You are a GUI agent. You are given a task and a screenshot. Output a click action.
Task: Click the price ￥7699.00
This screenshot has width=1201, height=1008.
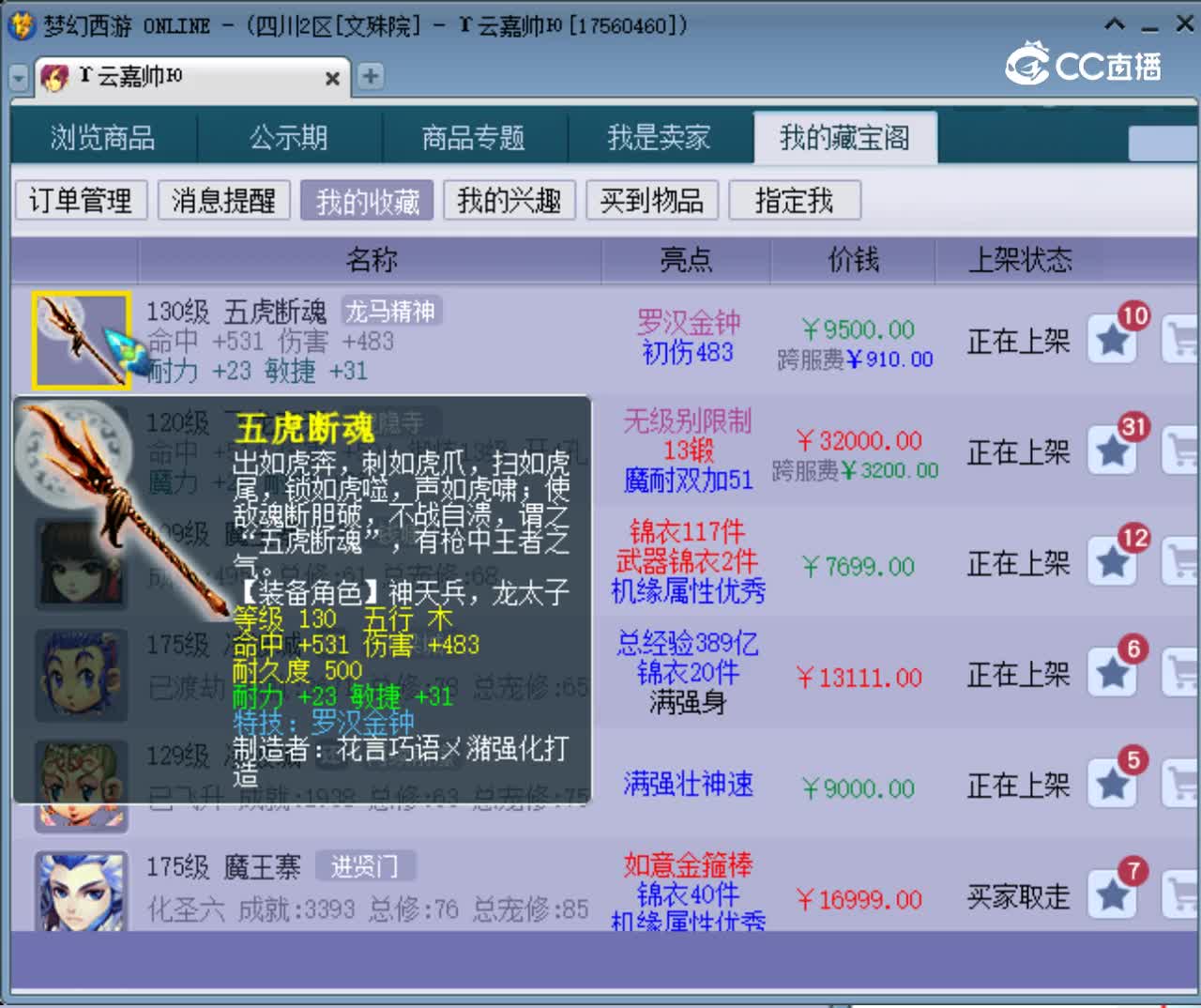pyautogui.click(x=858, y=566)
